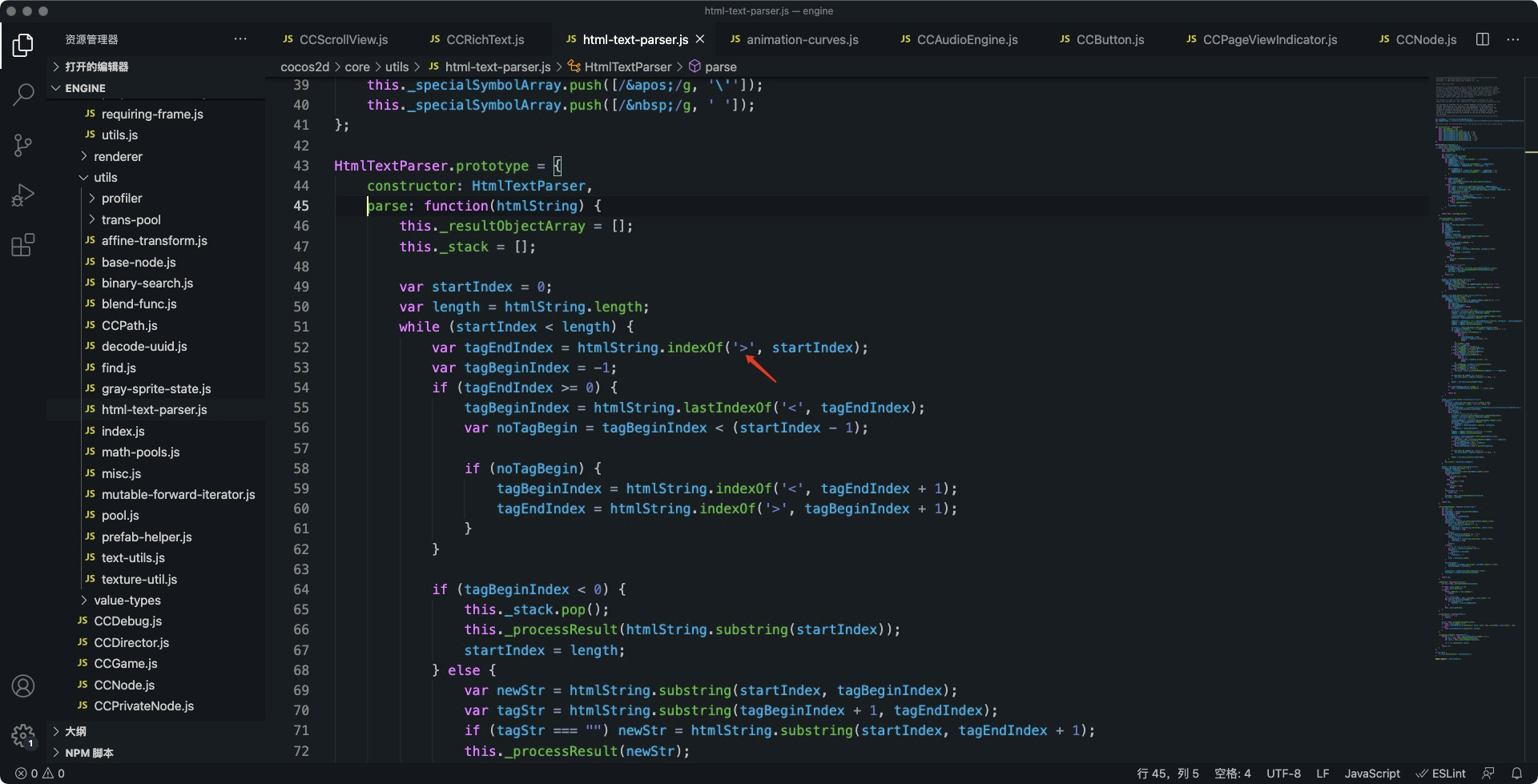Open notifications bell in status bar

tap(1516, 774)
